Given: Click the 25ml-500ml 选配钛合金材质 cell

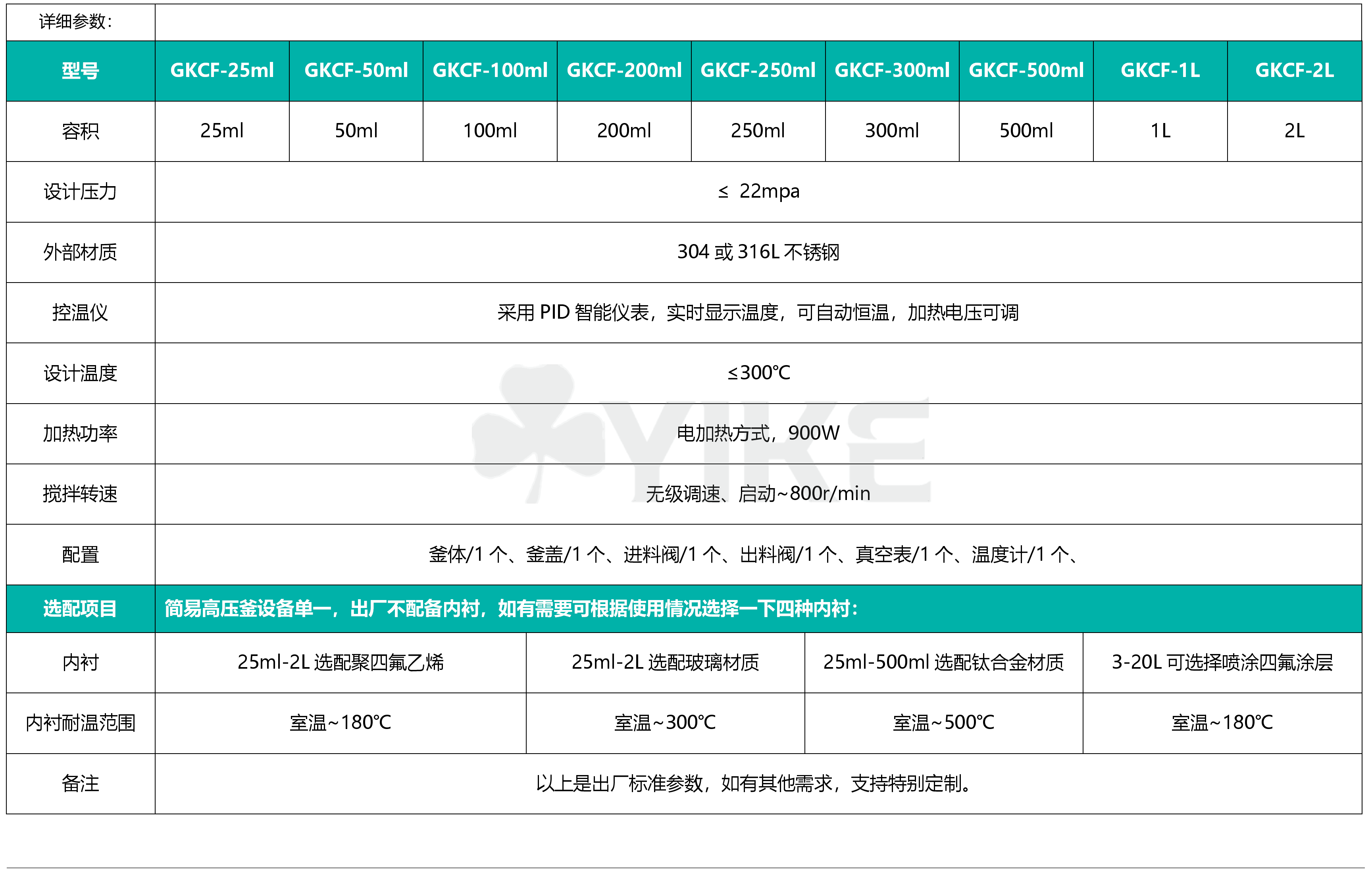Looking at the screenshot, I should (943, 662).
